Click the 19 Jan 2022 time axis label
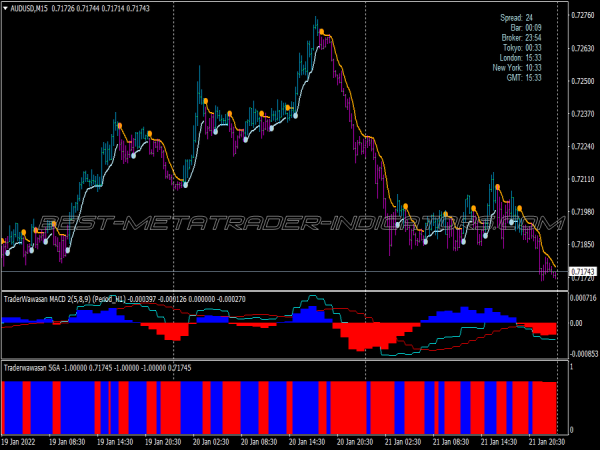 (18, 442)
